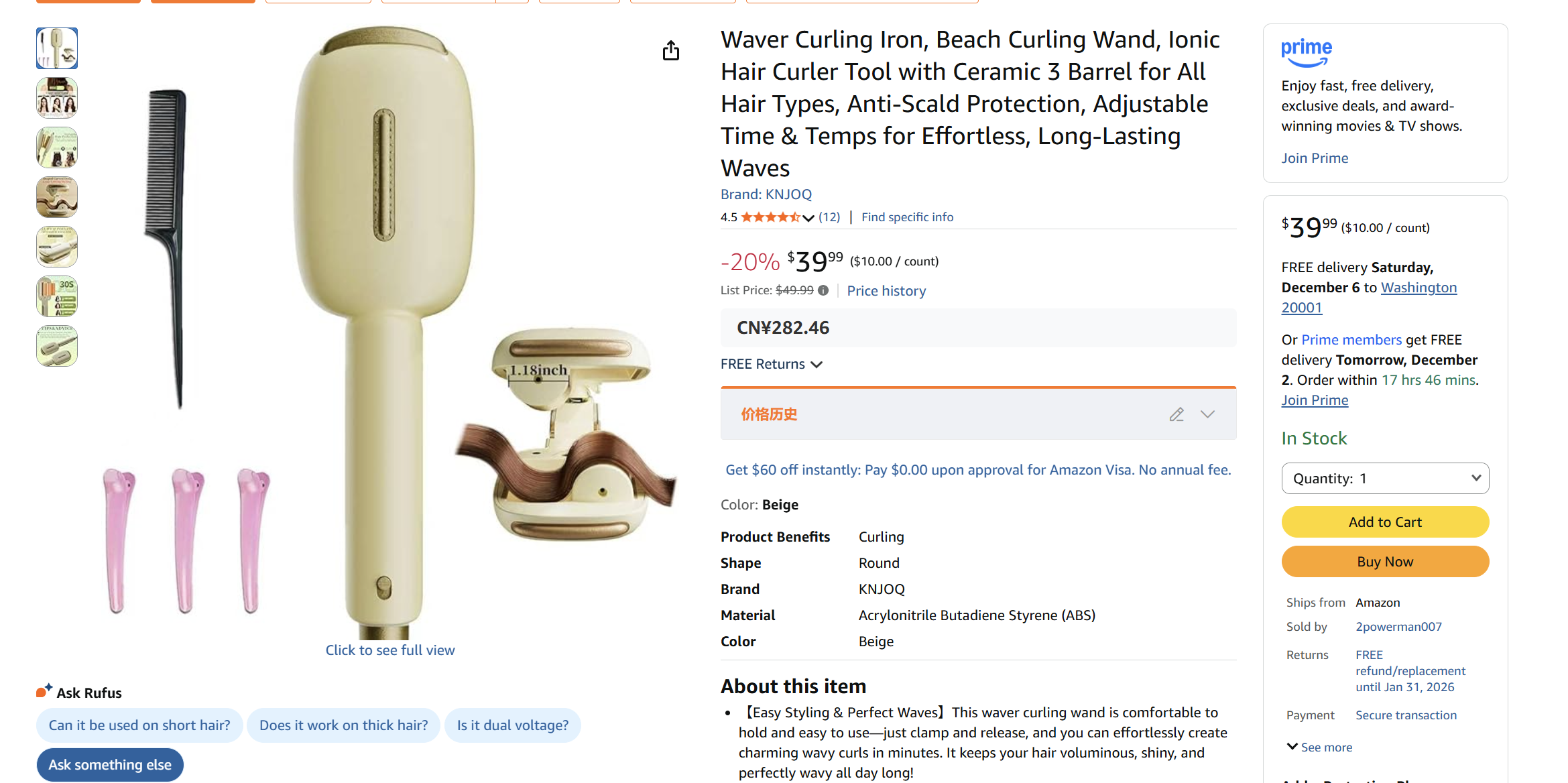Open the star rating breakdown chevron

(x=808, y=217)
